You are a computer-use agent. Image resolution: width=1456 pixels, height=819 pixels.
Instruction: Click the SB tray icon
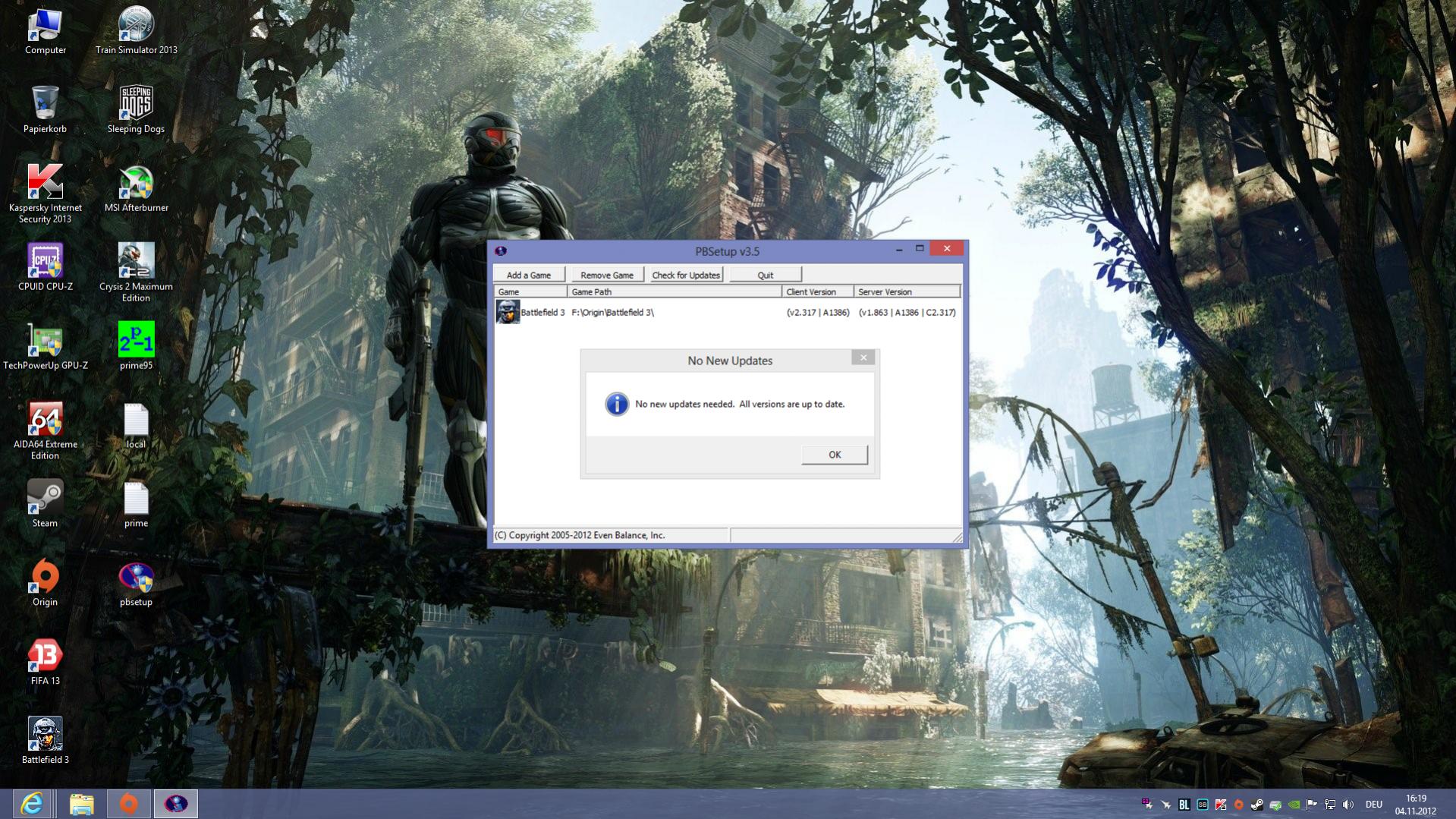tap(1203, 805)
